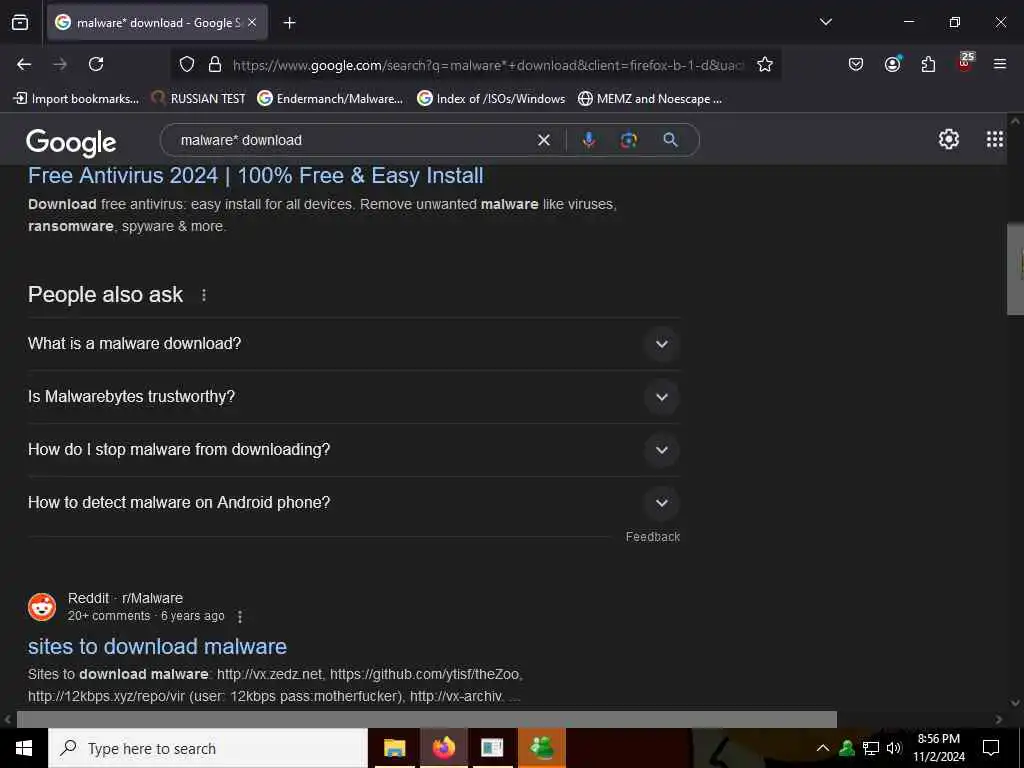1024x768 pixels.
Task: Open Free Antivirus 2024 ad link
Action: 256,176
